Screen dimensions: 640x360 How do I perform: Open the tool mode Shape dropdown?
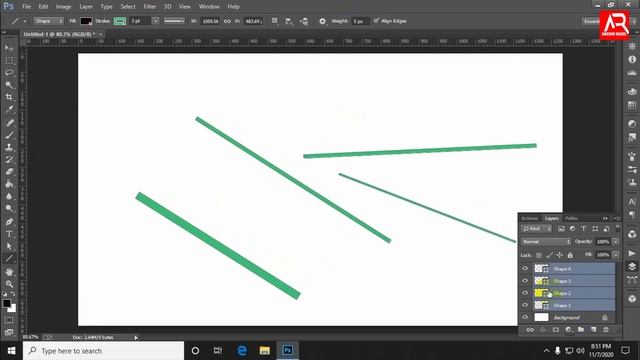(x=48, y=21)
